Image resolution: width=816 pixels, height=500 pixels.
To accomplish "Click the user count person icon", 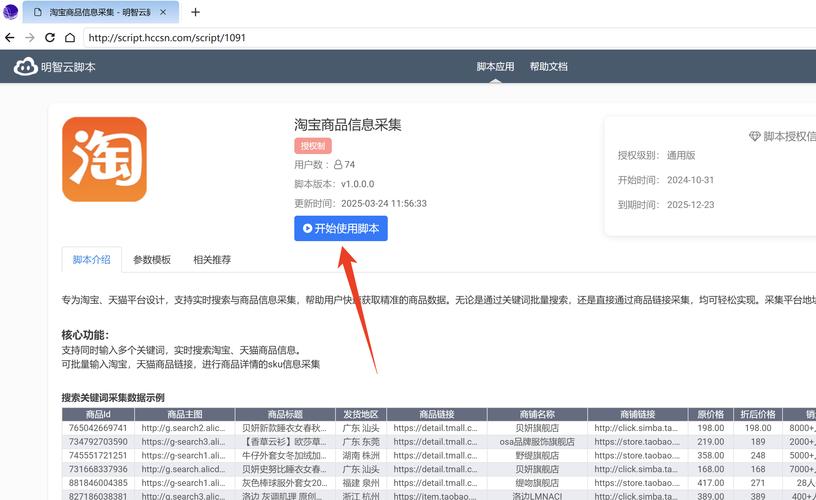I will pos(338,165).
